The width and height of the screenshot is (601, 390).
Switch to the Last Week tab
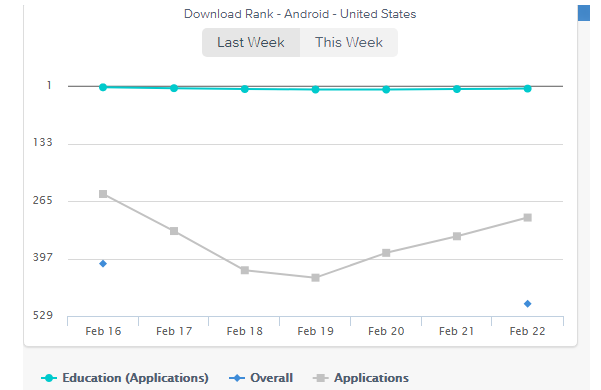point(251,43)
